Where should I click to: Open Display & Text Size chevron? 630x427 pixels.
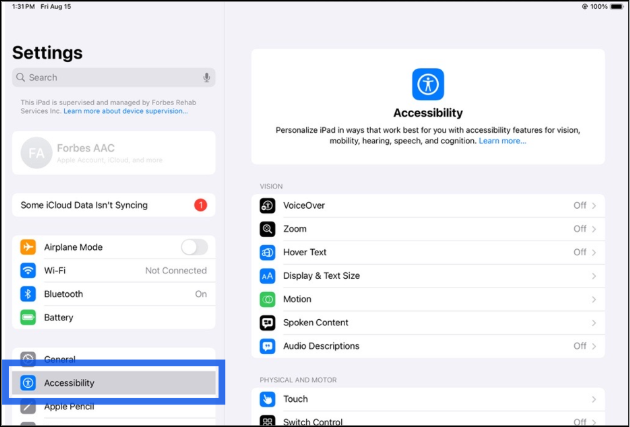(594, 276)
